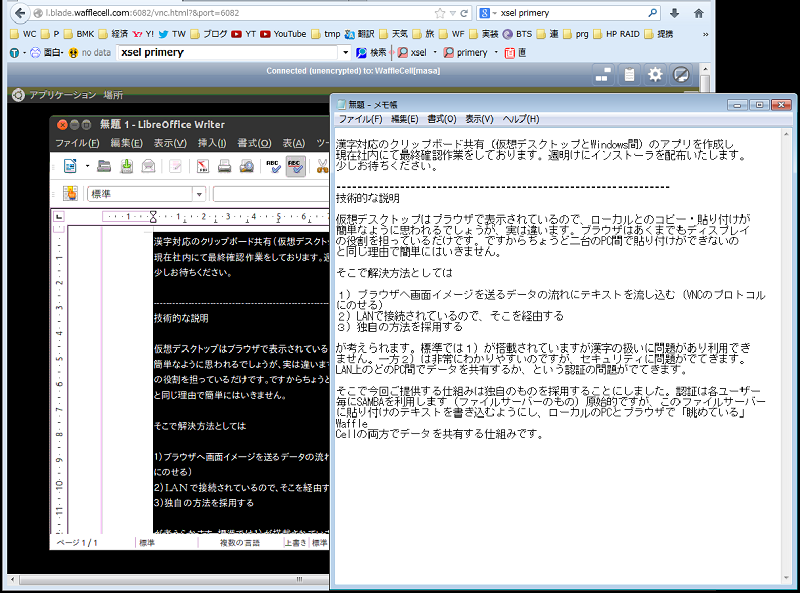The image size is (800, 593).
Task: Click the 検索 button in toolbar
Action: [x=371, y=52]
